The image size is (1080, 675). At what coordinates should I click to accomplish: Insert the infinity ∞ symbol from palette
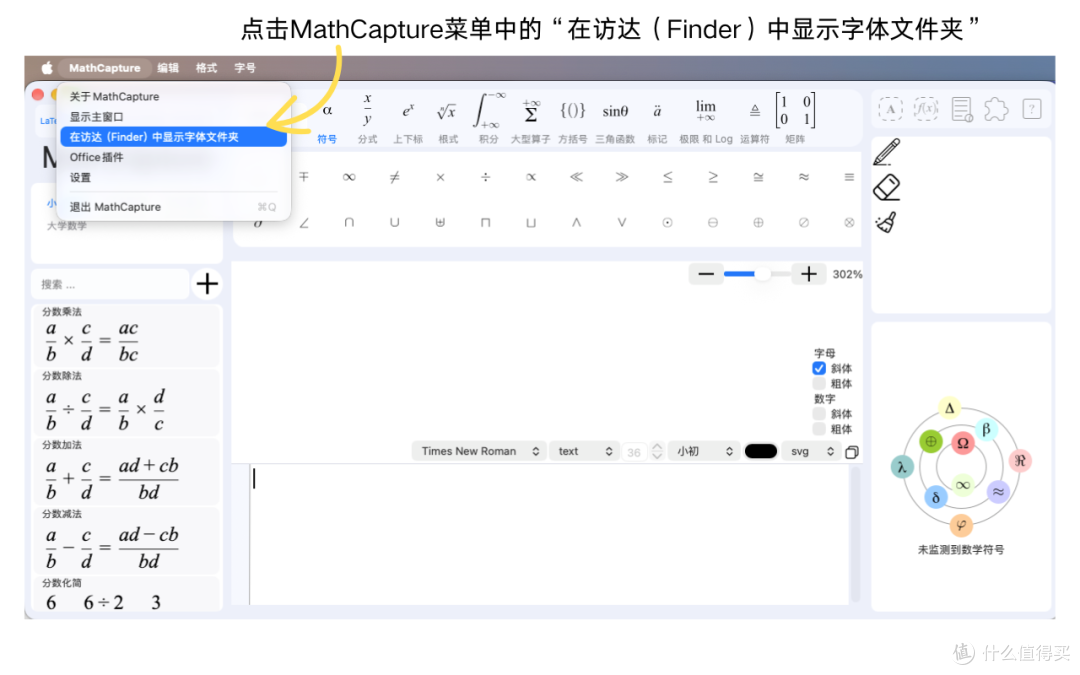pyautogui.click(x=349, y=177)
